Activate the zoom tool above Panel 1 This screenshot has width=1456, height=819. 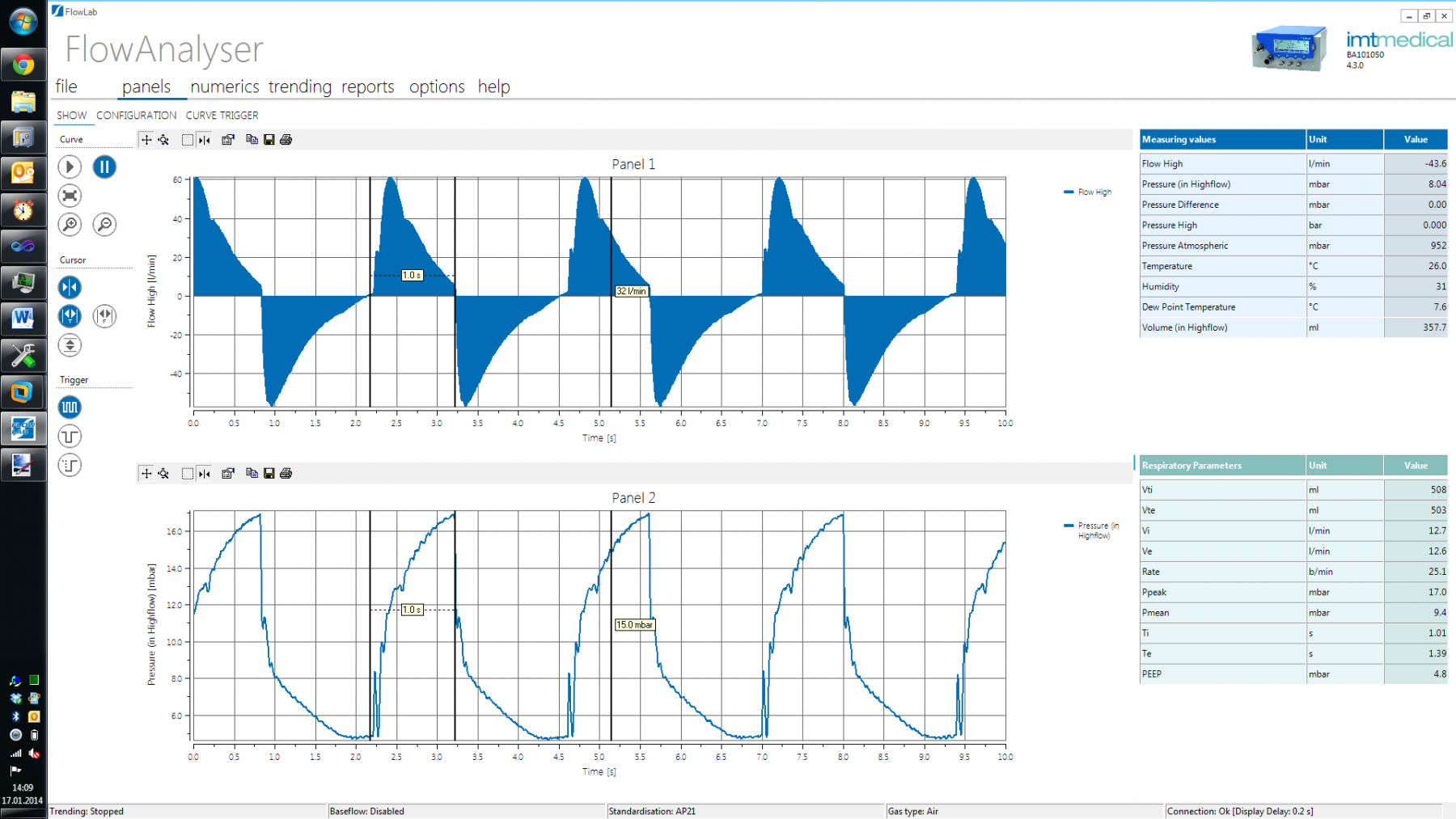[163, 139]
